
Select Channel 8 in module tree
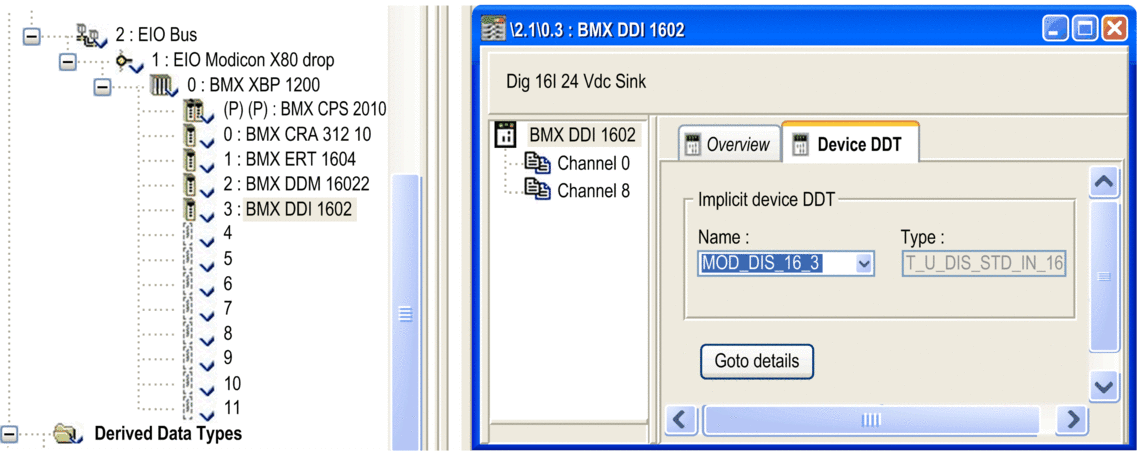(x=593, y=191)
